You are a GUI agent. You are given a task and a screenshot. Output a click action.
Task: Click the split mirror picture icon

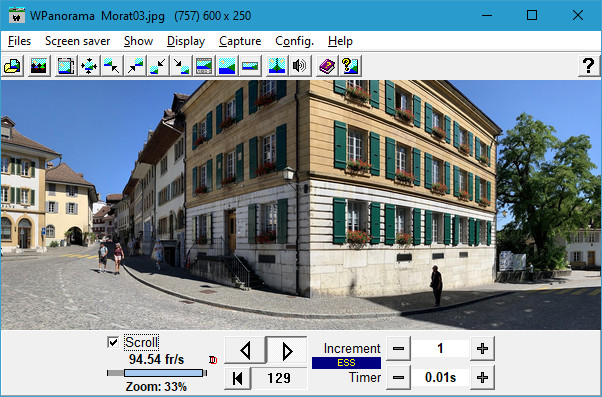pyautogui.click(x=277, y=66)
